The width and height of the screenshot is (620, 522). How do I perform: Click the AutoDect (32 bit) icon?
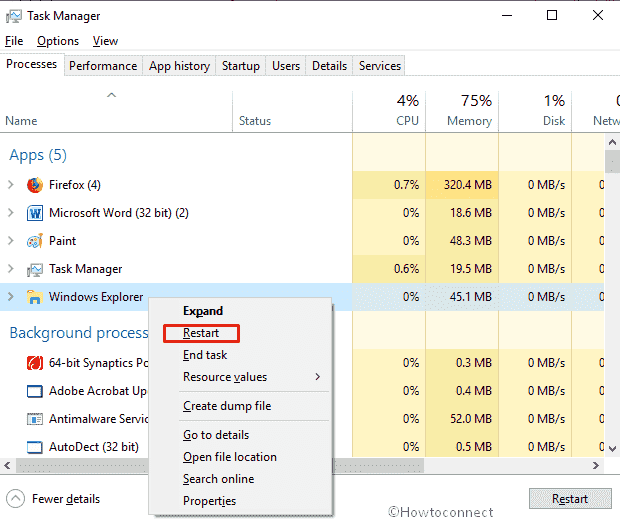point(35,447)
